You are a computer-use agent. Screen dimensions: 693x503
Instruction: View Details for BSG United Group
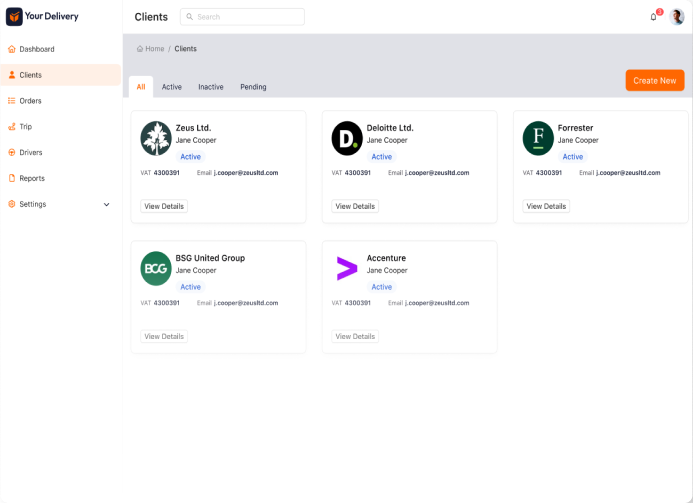164,336
